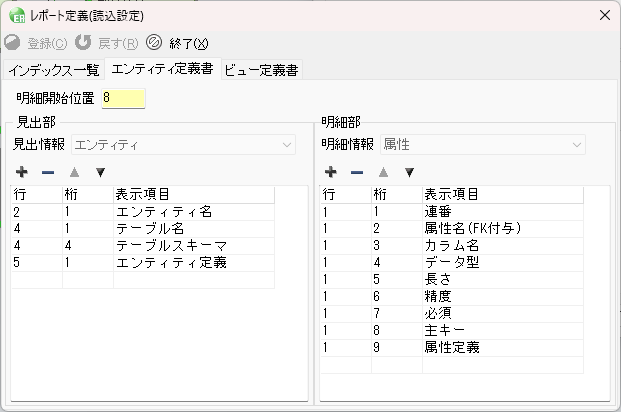Select the エンティティ定義 row
The width and height of the screenshot is (621, 412).
point(143,263)
